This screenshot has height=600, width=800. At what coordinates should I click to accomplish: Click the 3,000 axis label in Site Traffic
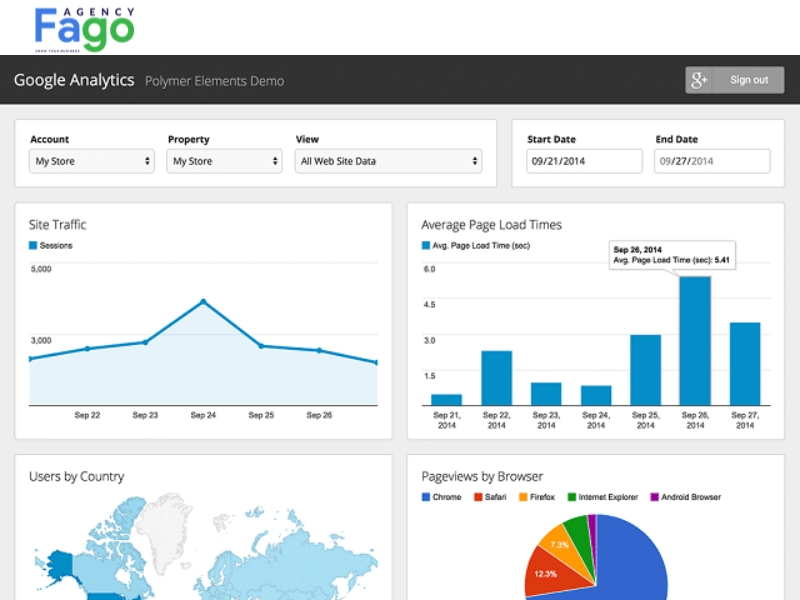(x=41, y=340)
